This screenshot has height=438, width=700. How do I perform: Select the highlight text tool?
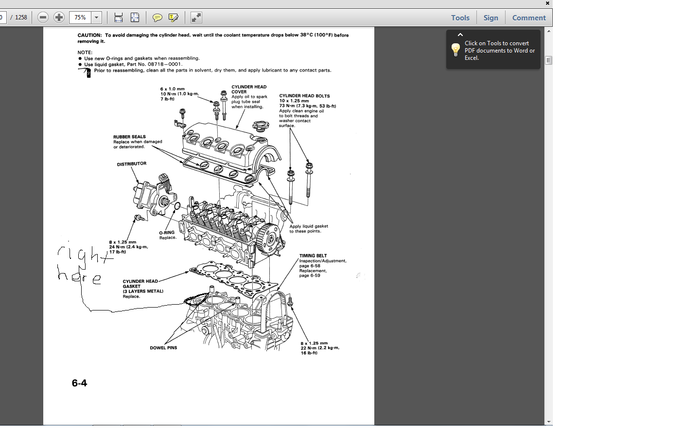pyautogui.click(x=173, y=17)
